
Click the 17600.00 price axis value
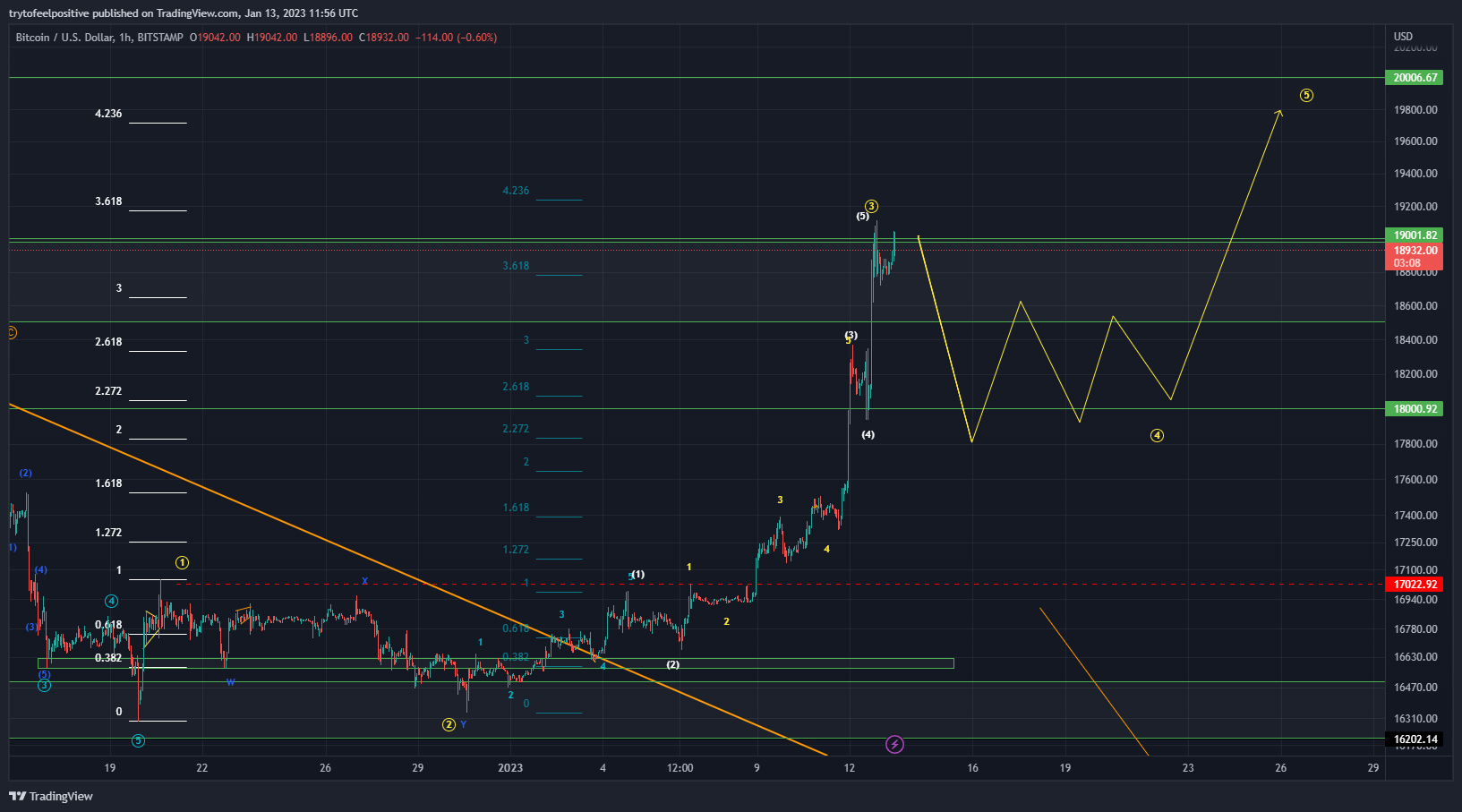point(1415,480)
